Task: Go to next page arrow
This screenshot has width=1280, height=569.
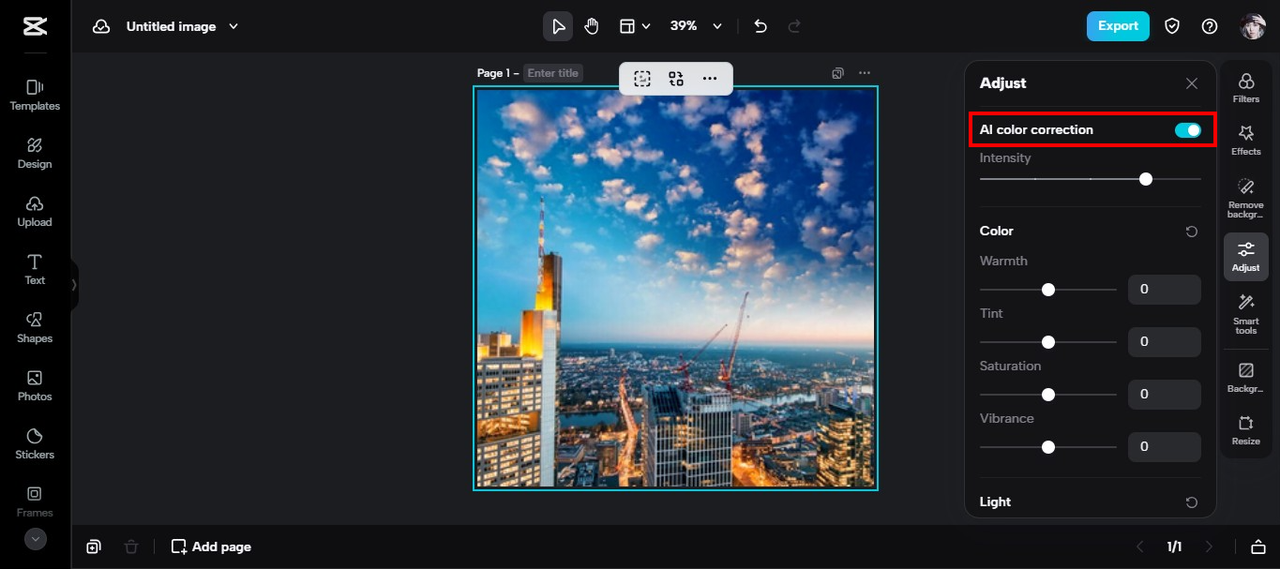Action: [1209, 547]
